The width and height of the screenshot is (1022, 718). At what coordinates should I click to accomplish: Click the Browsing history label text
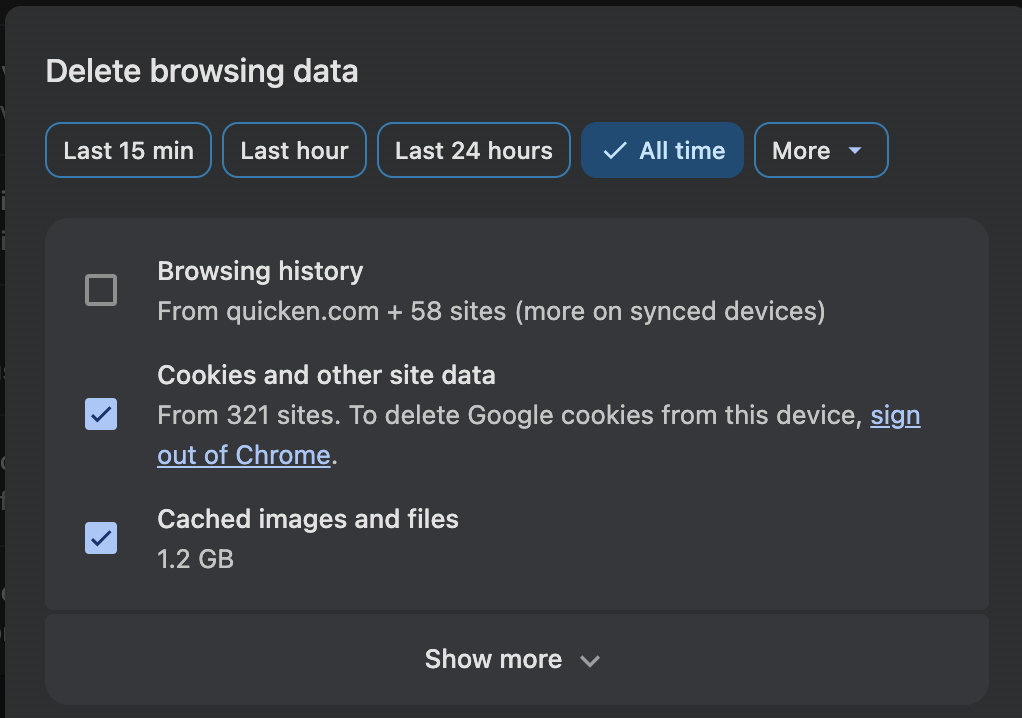pos(260,271)
